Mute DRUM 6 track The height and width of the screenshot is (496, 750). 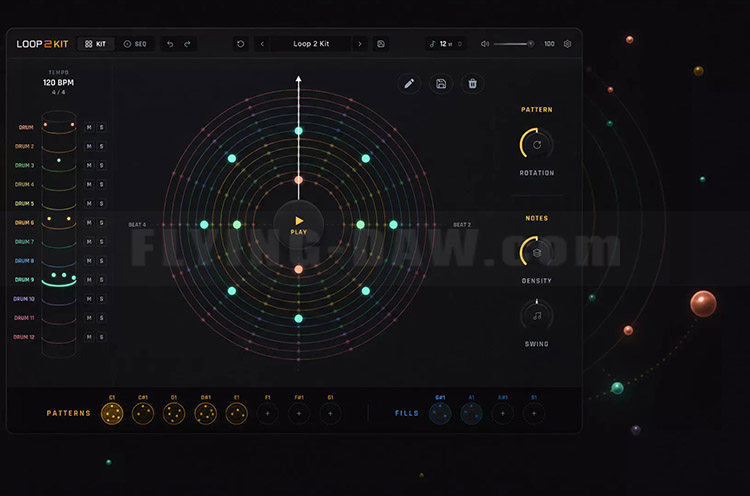coord(89,223)
